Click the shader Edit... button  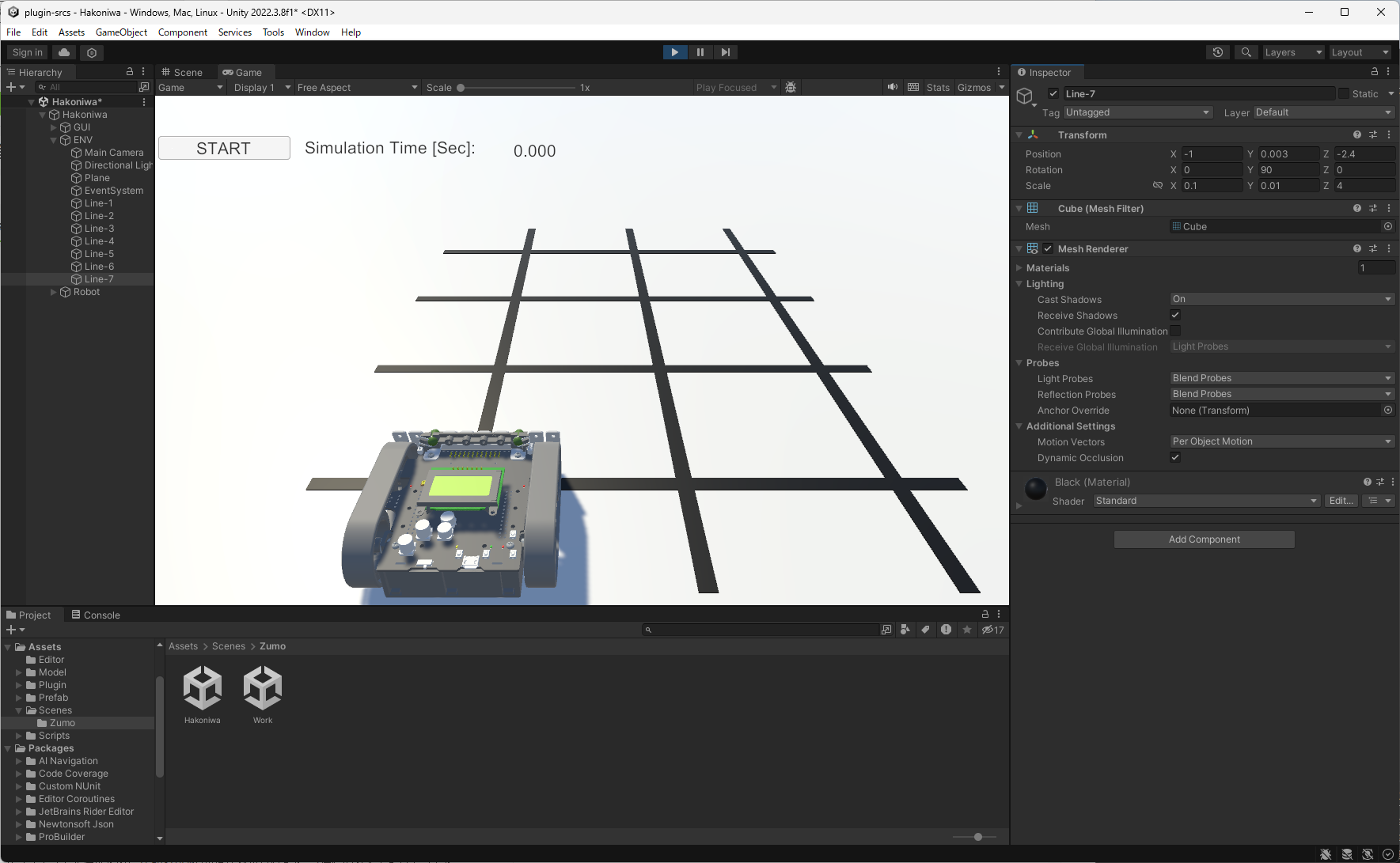1341,501
